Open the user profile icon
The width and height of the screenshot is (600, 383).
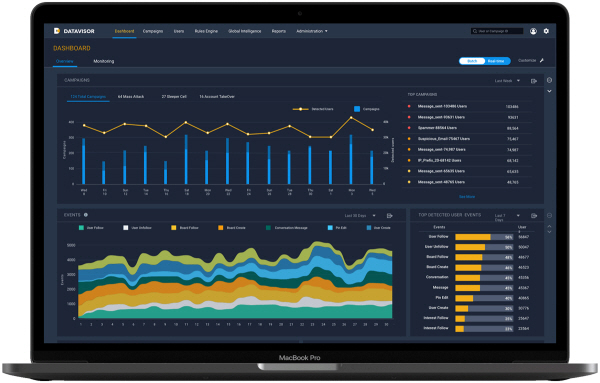[533, 31]
